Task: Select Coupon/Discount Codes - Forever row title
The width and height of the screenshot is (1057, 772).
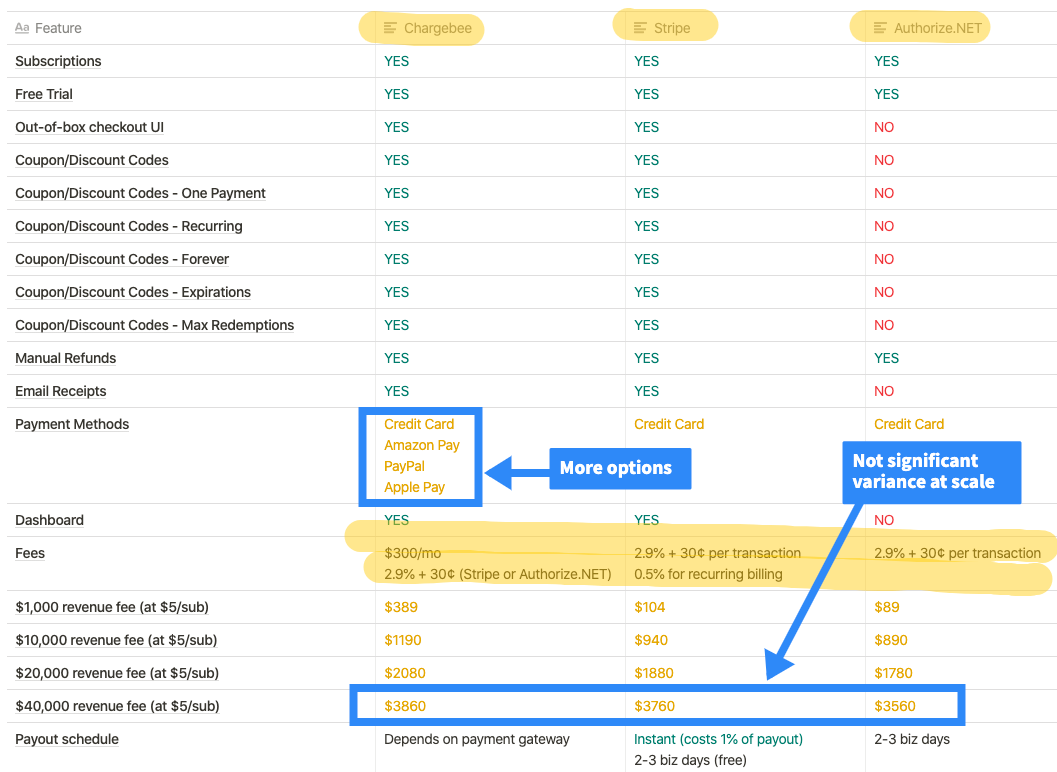Action: tap(122, 260)
